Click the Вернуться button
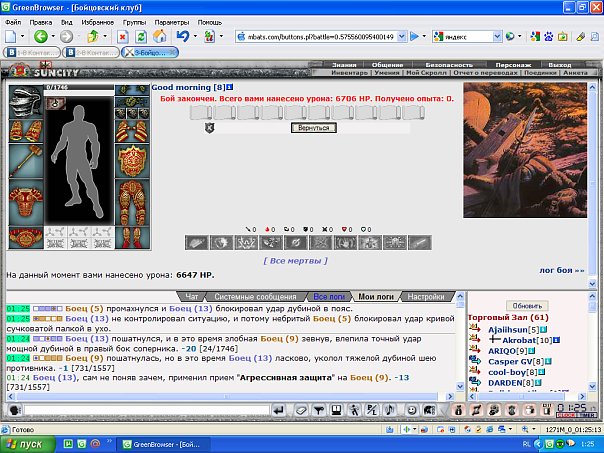604x453 pixels. (x=314, y=128)
